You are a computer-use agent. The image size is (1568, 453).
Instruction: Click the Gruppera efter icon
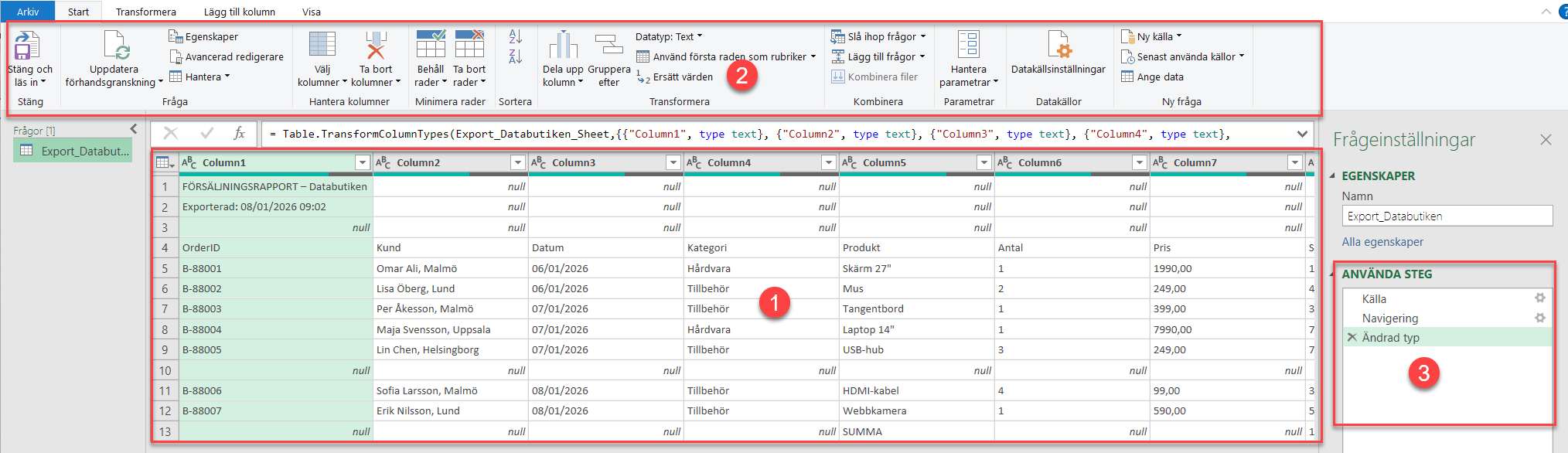tap(608, 46)
